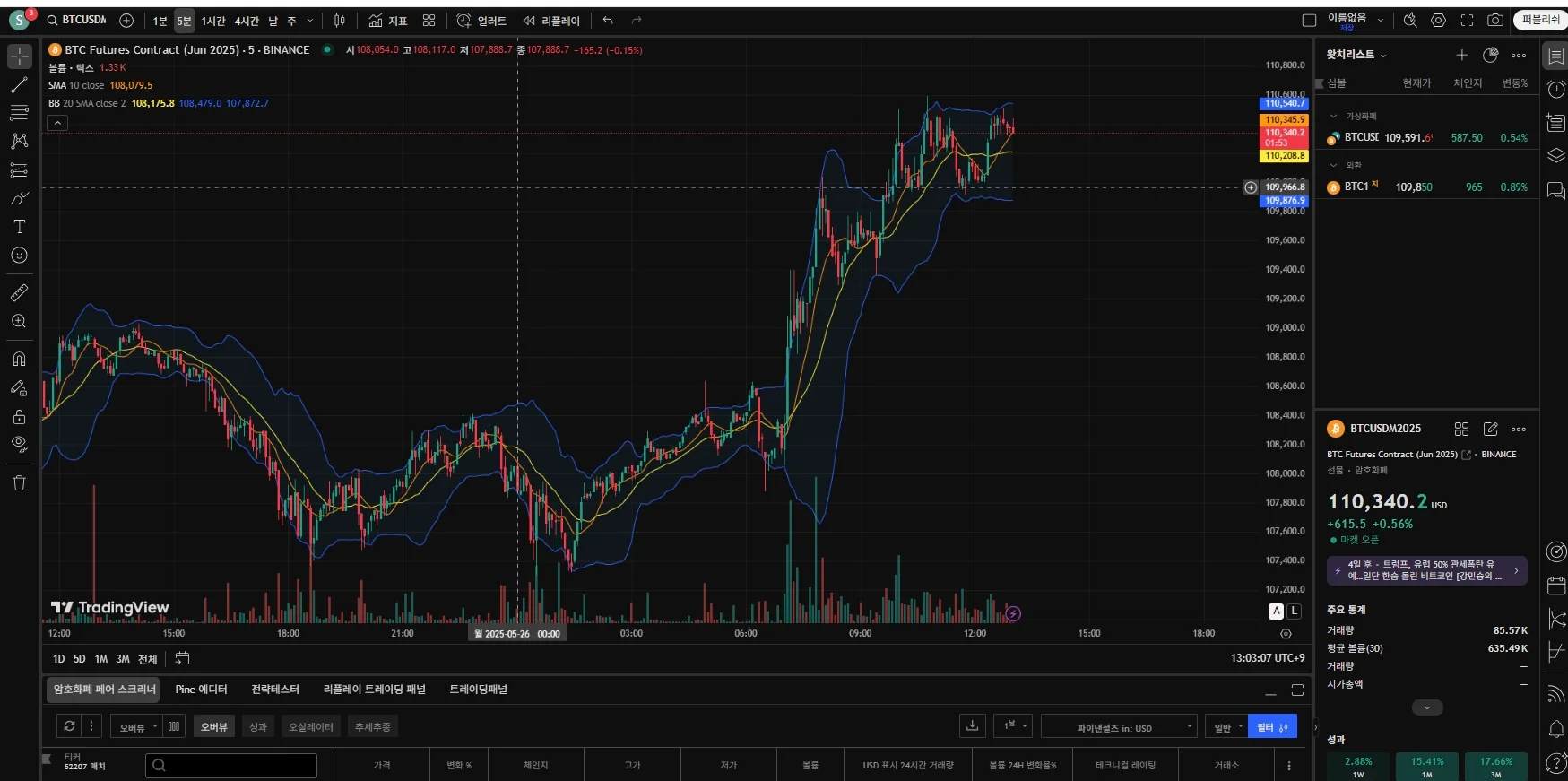Screen dimensions: 1568x781
Task: Open the watchlist advanced view pie icon
Action: pyautogui.click(x=1491, y=56)
